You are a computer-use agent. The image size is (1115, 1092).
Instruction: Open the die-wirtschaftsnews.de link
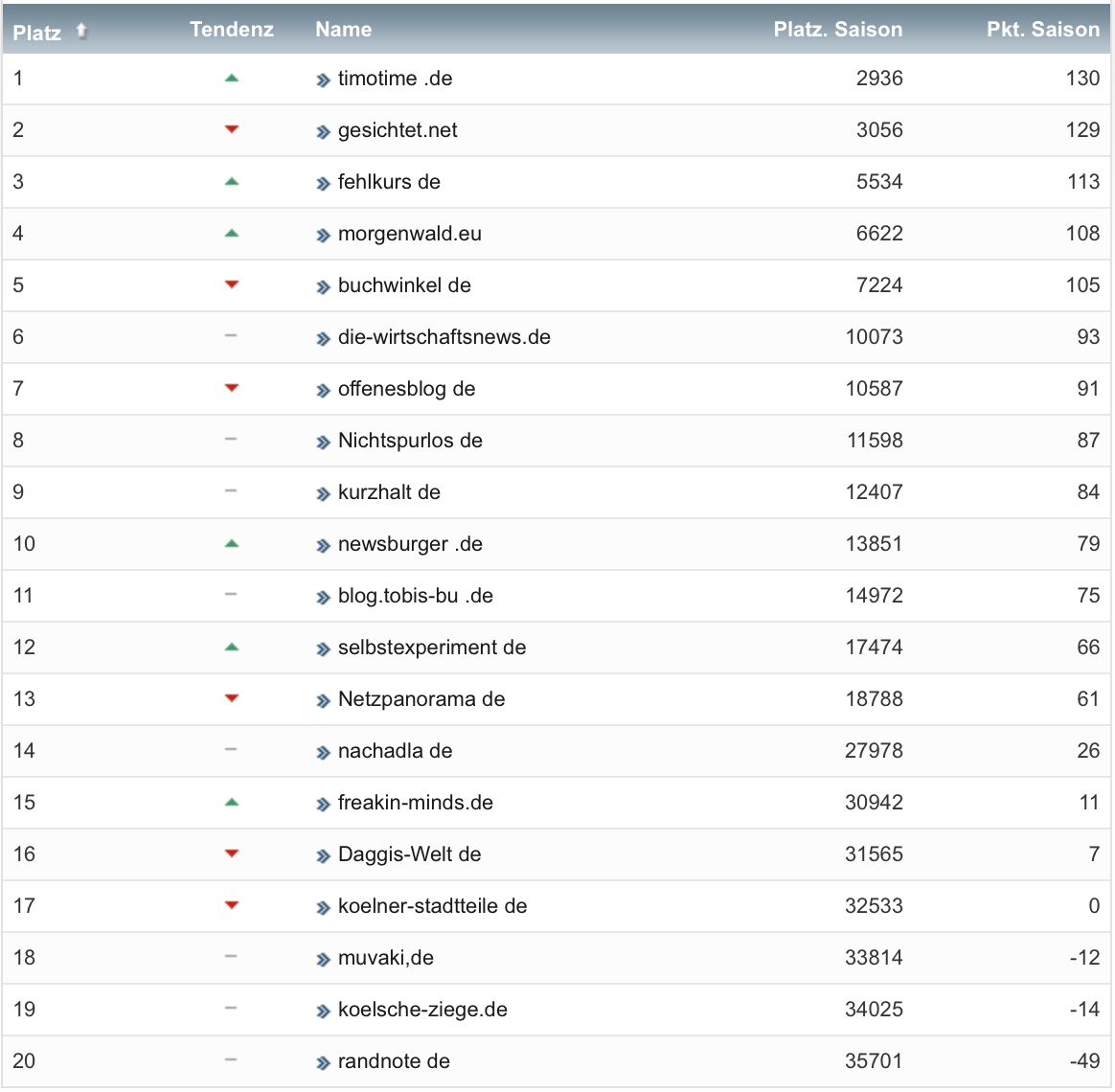click(x=444, y=337)
